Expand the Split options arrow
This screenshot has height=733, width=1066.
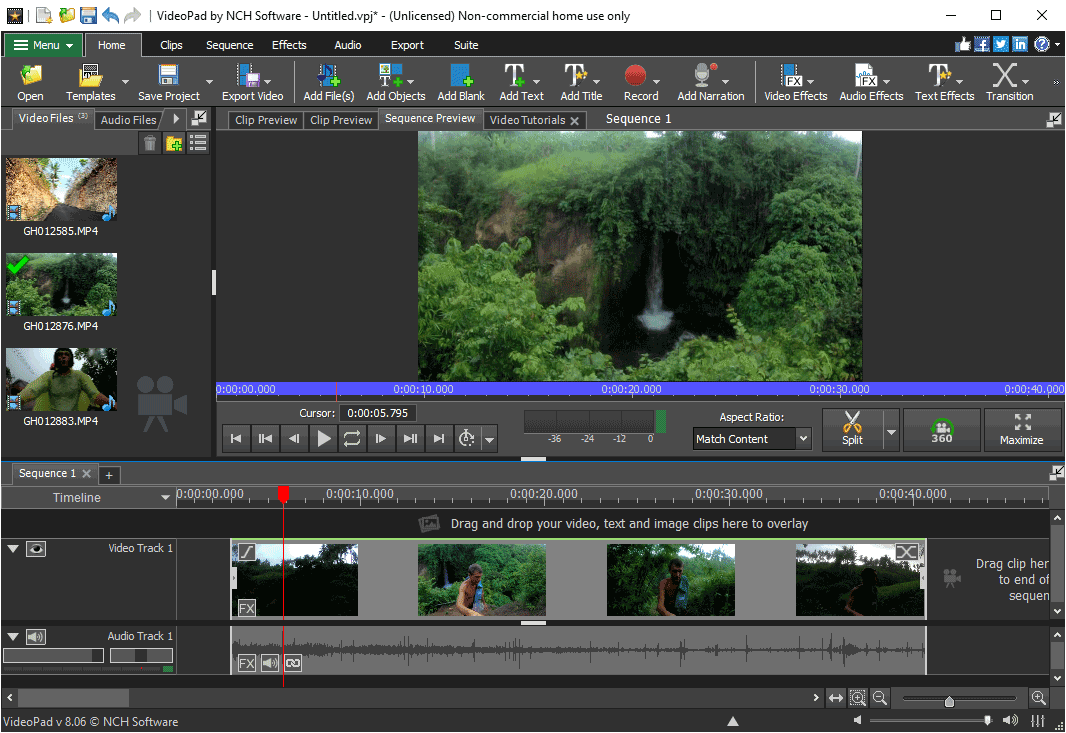(891, 432)
